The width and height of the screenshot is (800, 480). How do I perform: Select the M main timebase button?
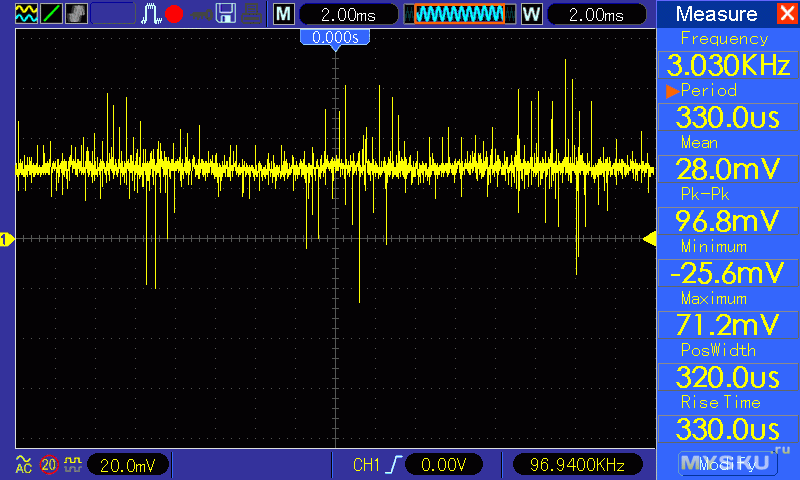[284, 14]
